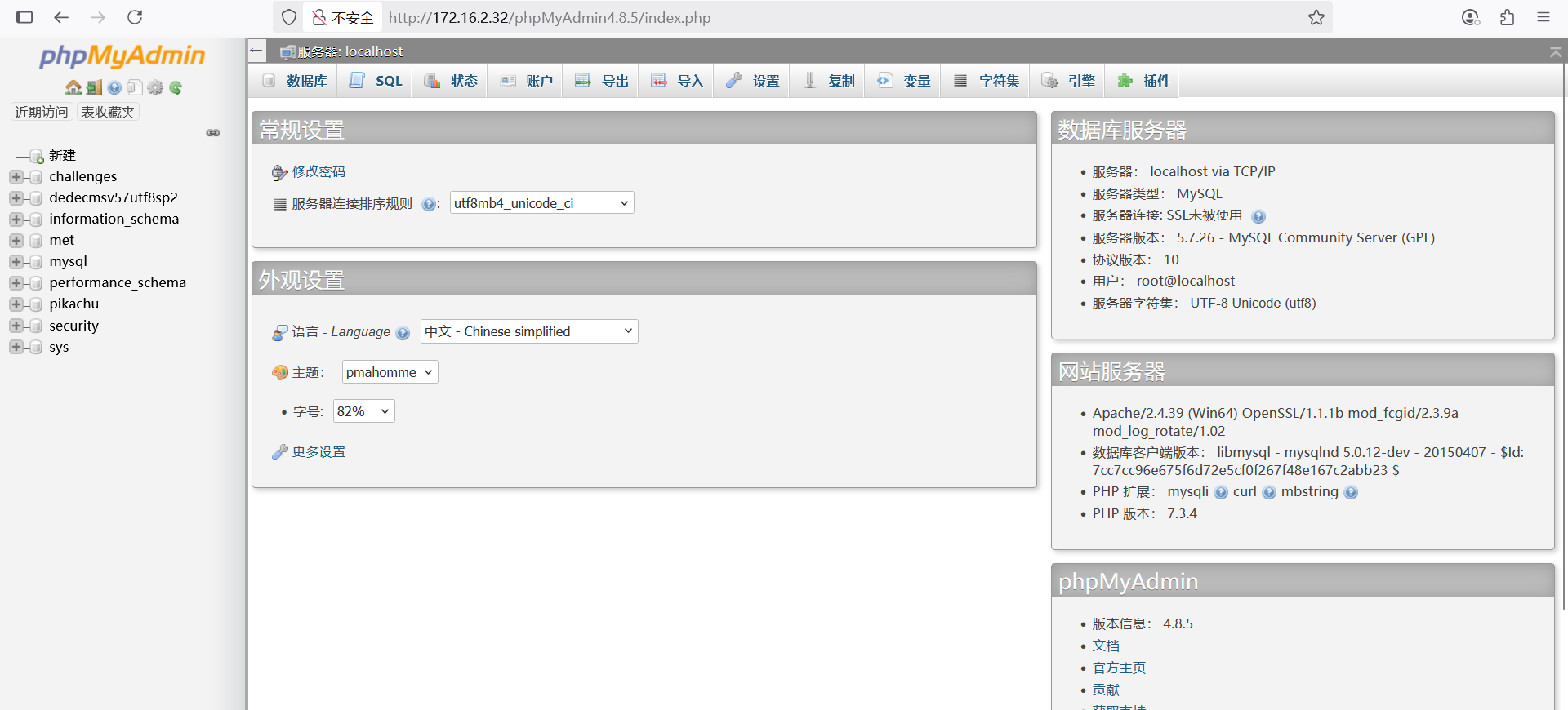Click the 服务器: localhost breadcrumb
This screenshot has height=710, width=1568.
(x=350, y=51)
